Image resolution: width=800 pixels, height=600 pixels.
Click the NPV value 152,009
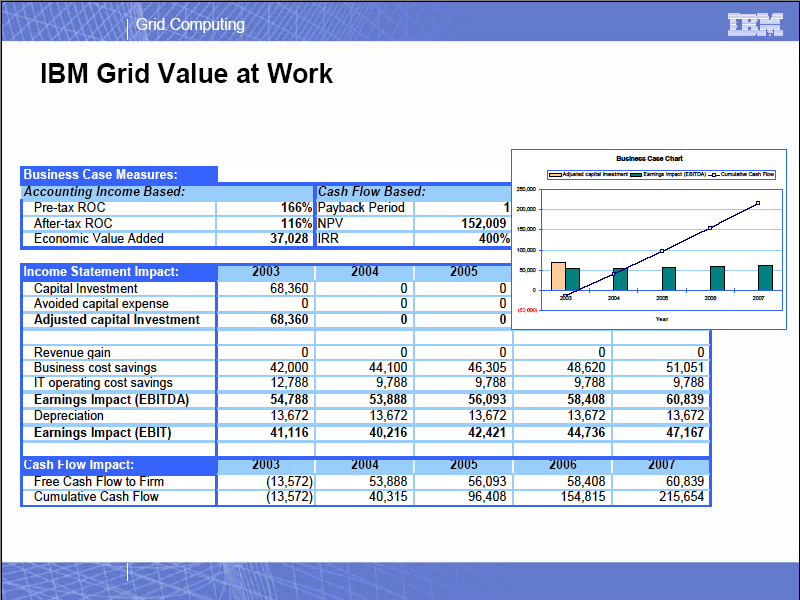(x=484, y=223)
